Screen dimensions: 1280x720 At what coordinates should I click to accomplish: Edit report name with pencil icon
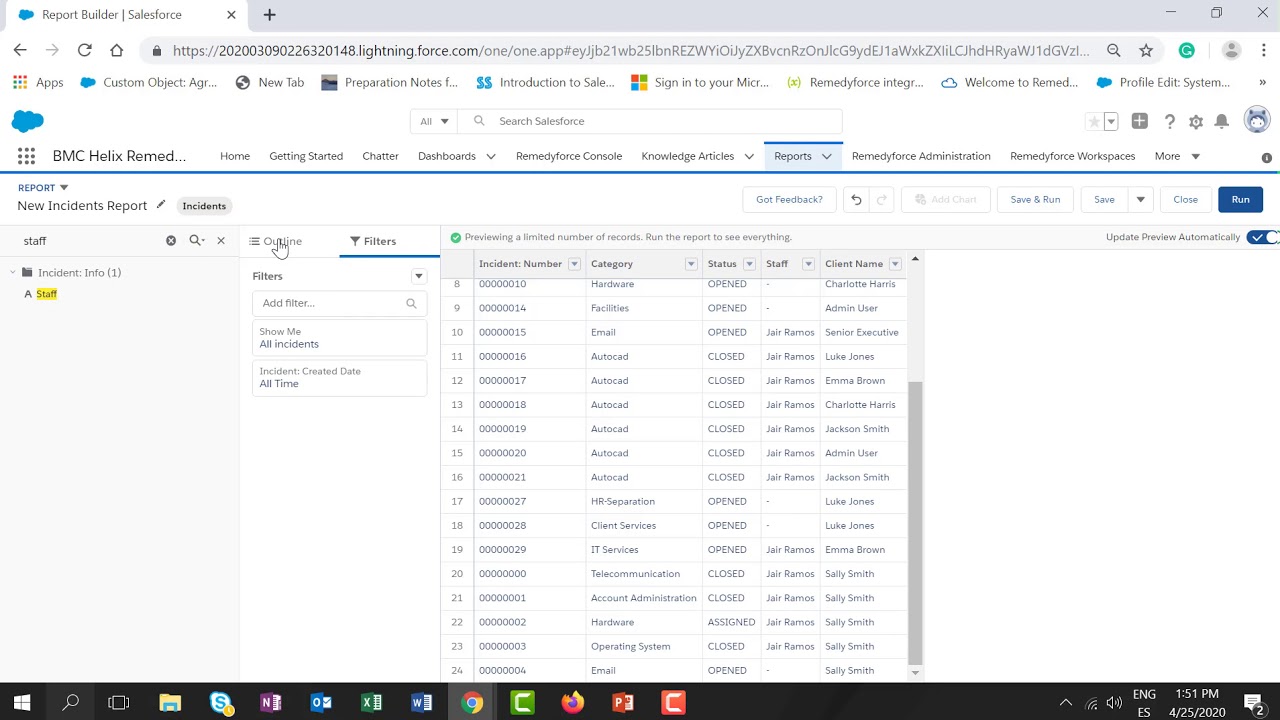pyautogui.click(x=160, y=205)
